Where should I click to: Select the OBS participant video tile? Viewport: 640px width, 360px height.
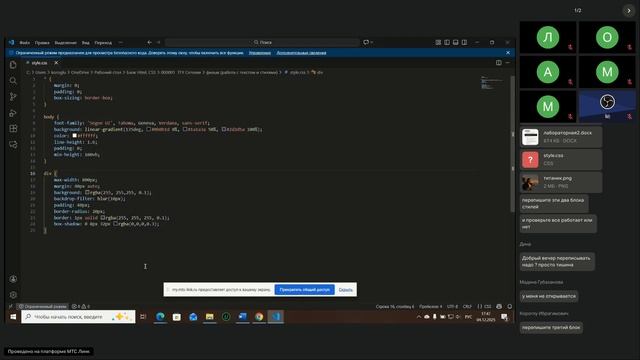tap(607, 106)
